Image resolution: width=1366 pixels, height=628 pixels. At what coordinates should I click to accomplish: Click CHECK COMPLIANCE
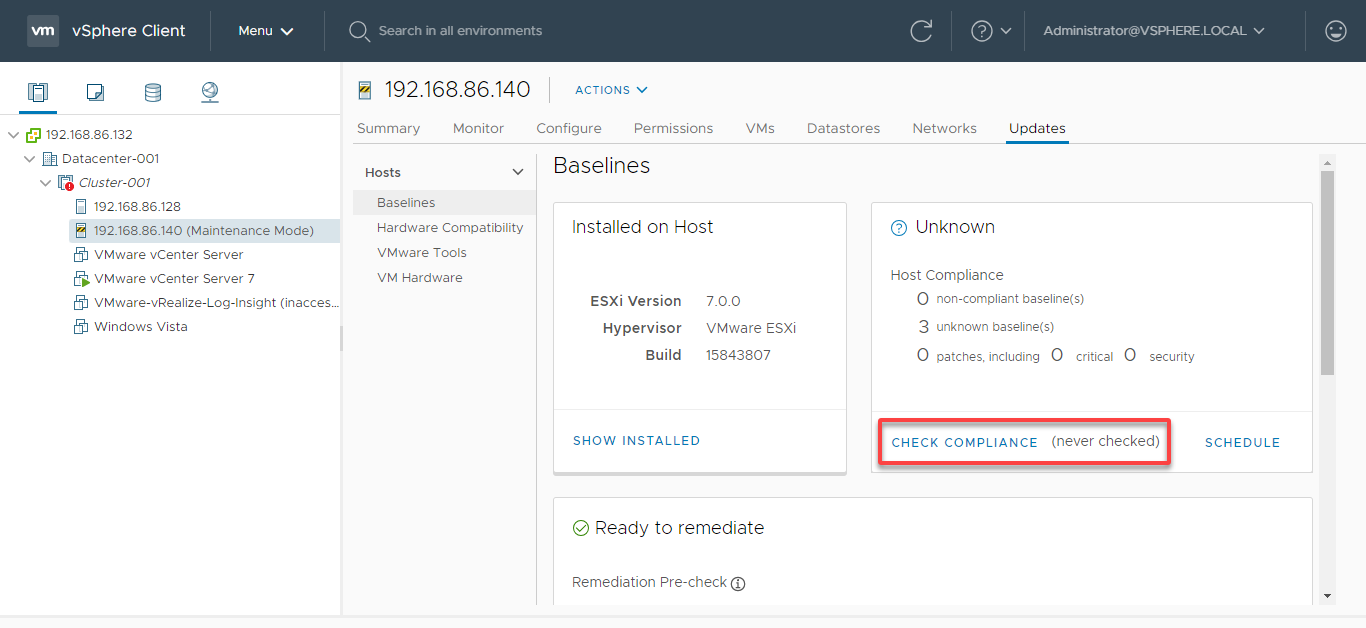964,443
